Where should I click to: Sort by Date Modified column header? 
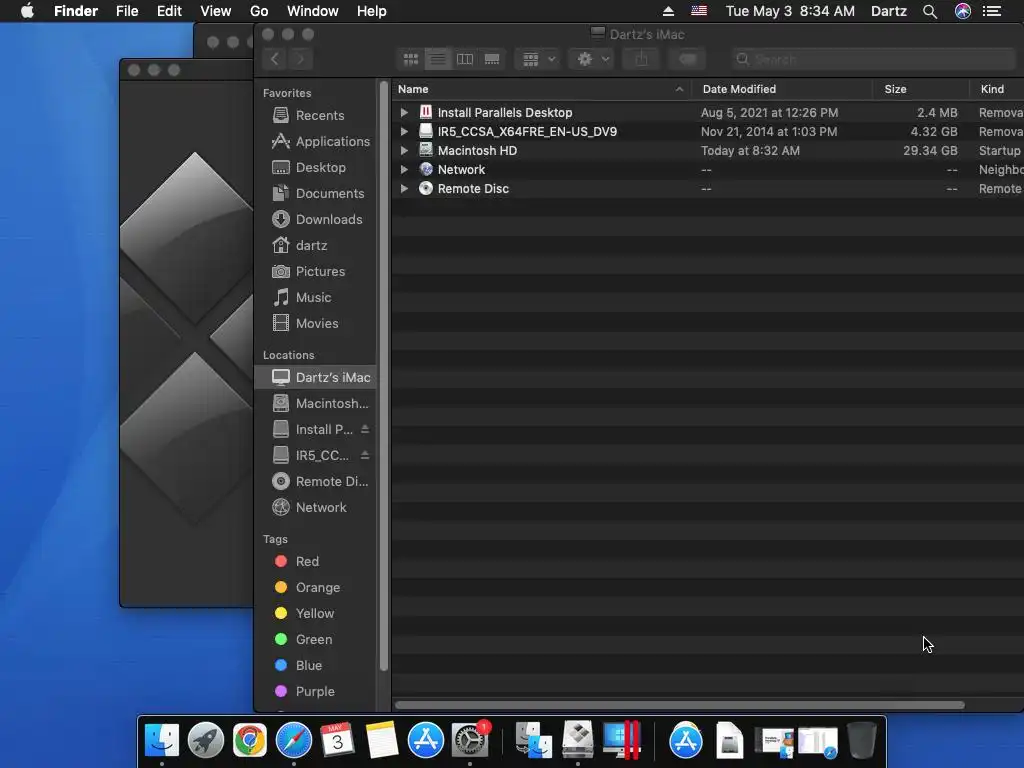click(782, 89)
